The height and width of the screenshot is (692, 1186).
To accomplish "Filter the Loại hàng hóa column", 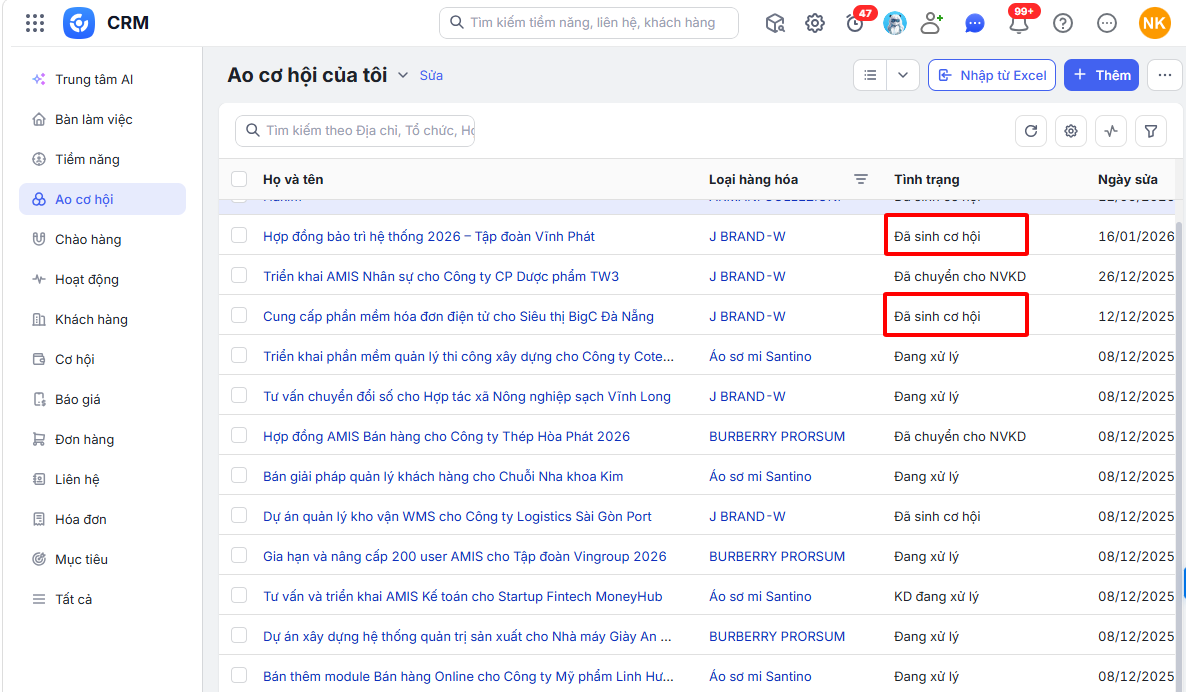I will coord(861,179).
